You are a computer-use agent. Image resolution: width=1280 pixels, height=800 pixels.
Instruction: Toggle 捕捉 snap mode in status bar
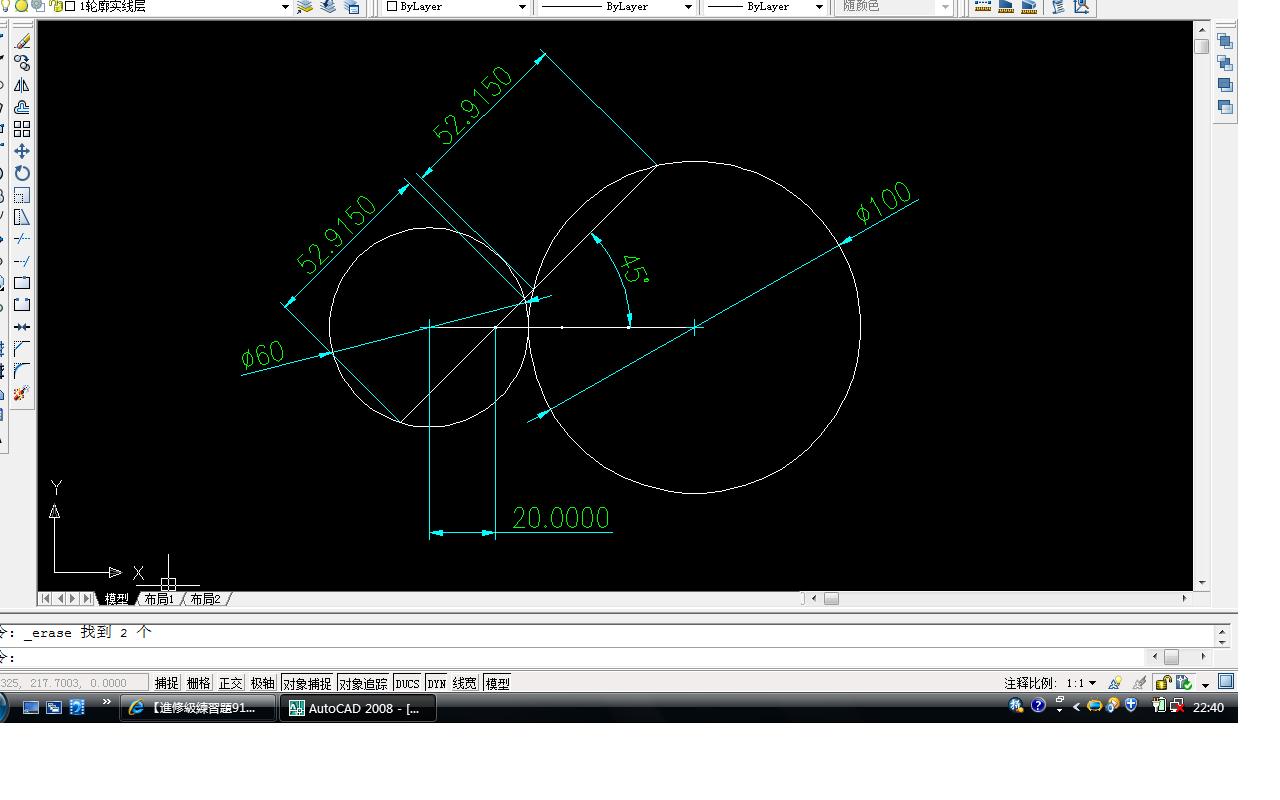pos(166,683)
